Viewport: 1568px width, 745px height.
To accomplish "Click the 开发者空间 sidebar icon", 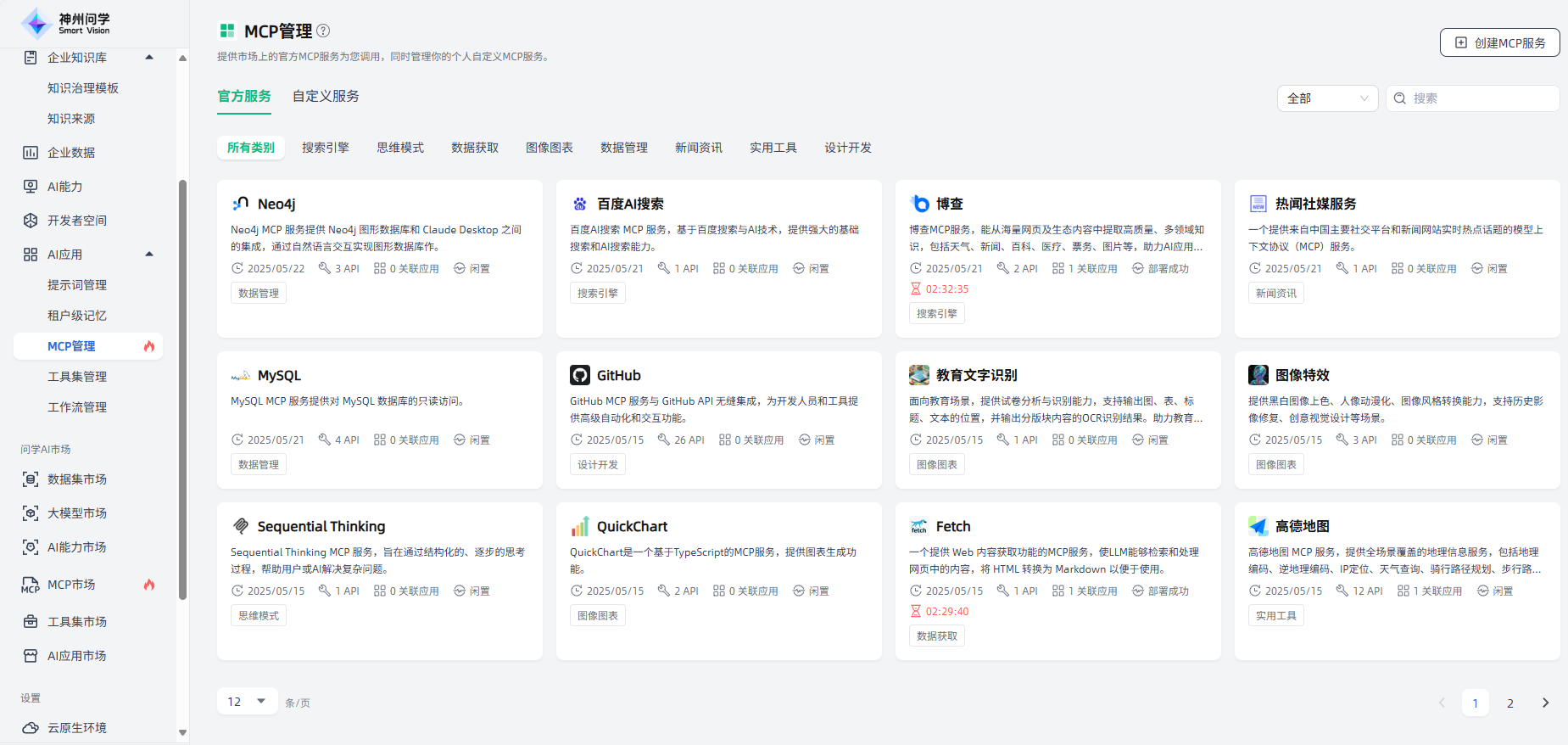I will tap(31, 221).
